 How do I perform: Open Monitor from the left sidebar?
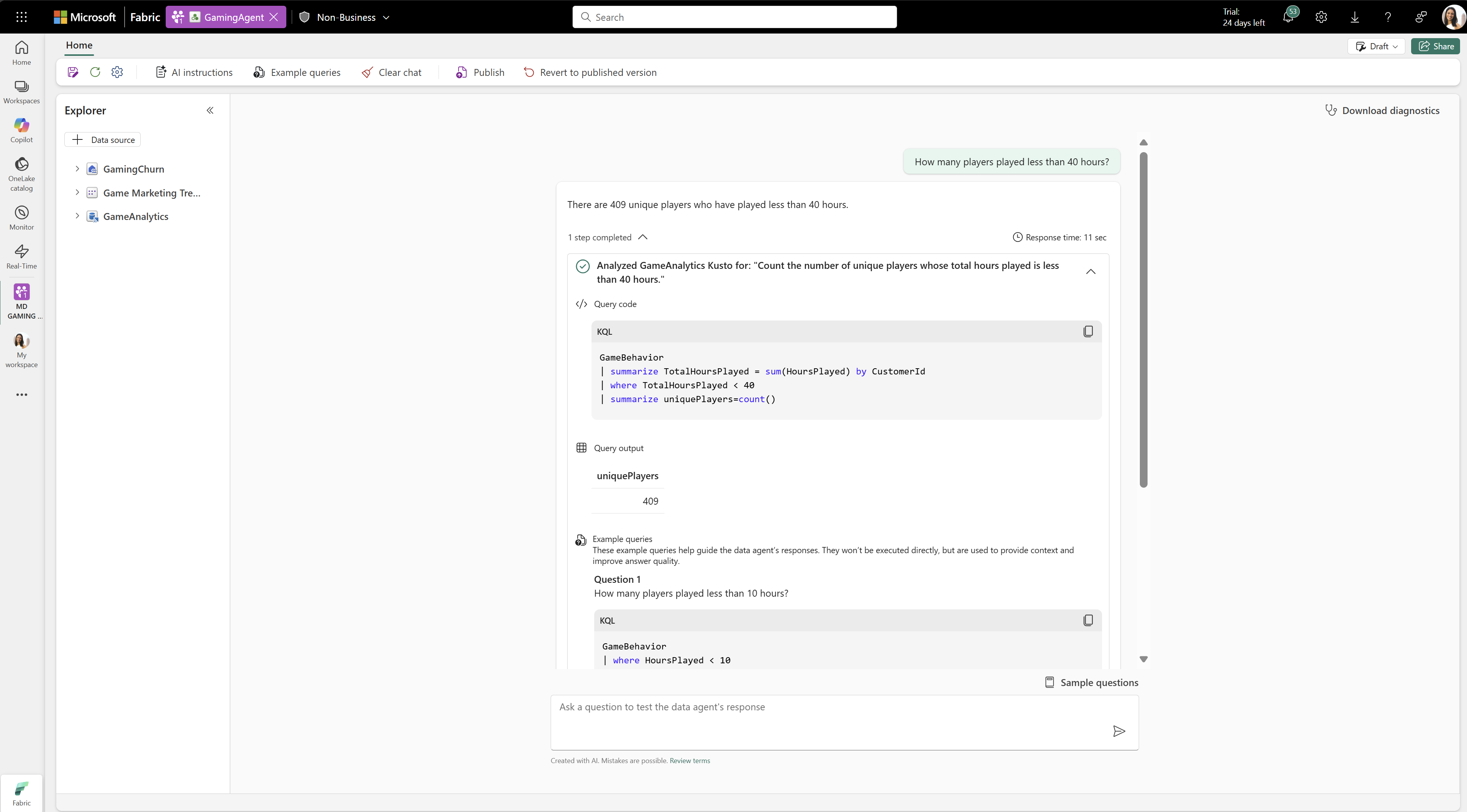coord(21,217)
